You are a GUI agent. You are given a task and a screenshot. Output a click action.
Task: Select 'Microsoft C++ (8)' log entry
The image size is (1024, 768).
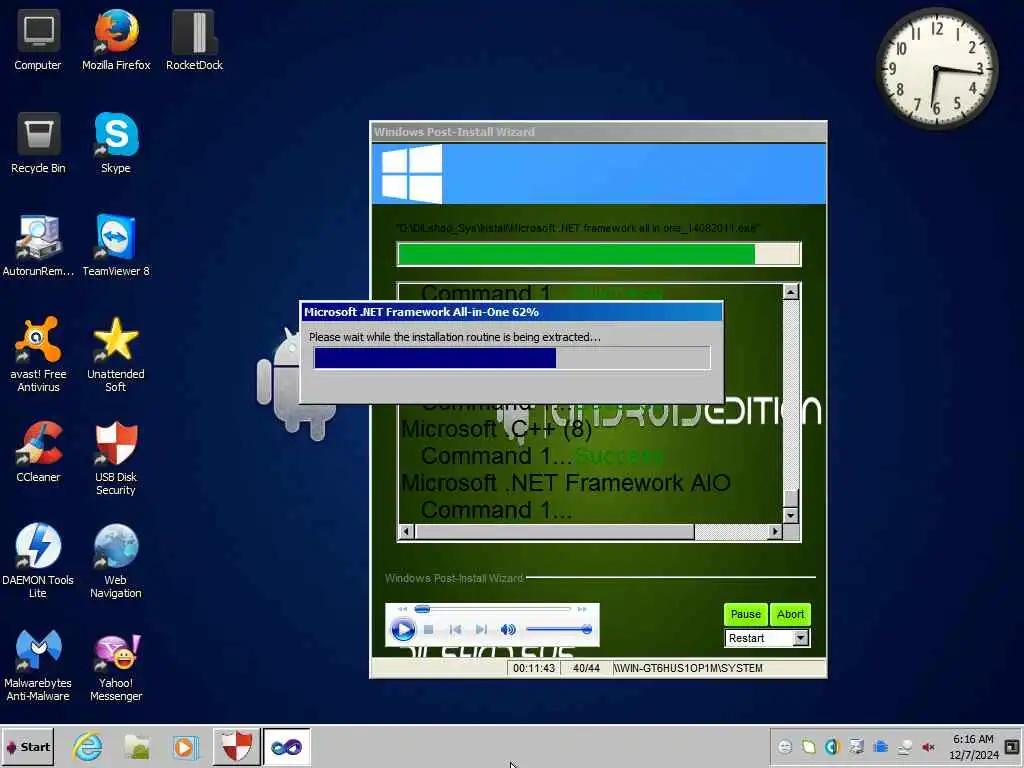(x=496, y=429)
